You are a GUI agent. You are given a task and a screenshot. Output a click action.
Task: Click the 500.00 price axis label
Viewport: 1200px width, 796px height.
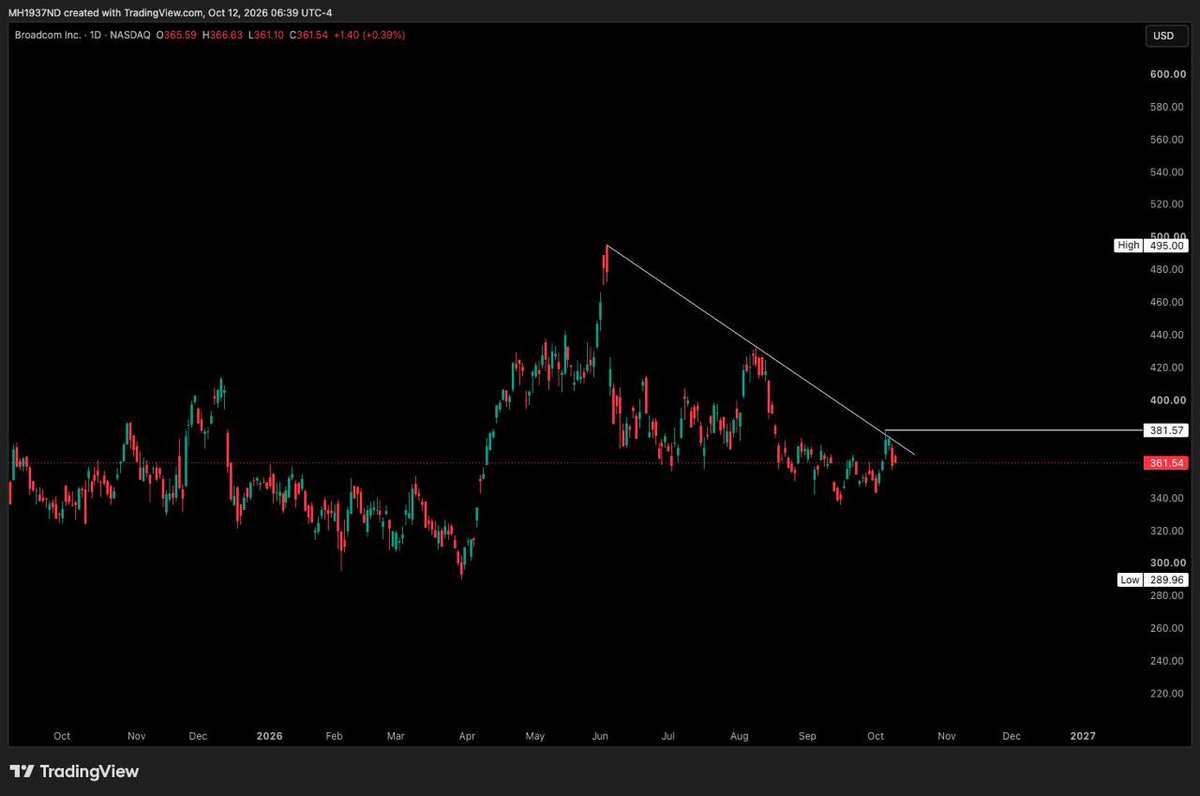click(1167, 237)
